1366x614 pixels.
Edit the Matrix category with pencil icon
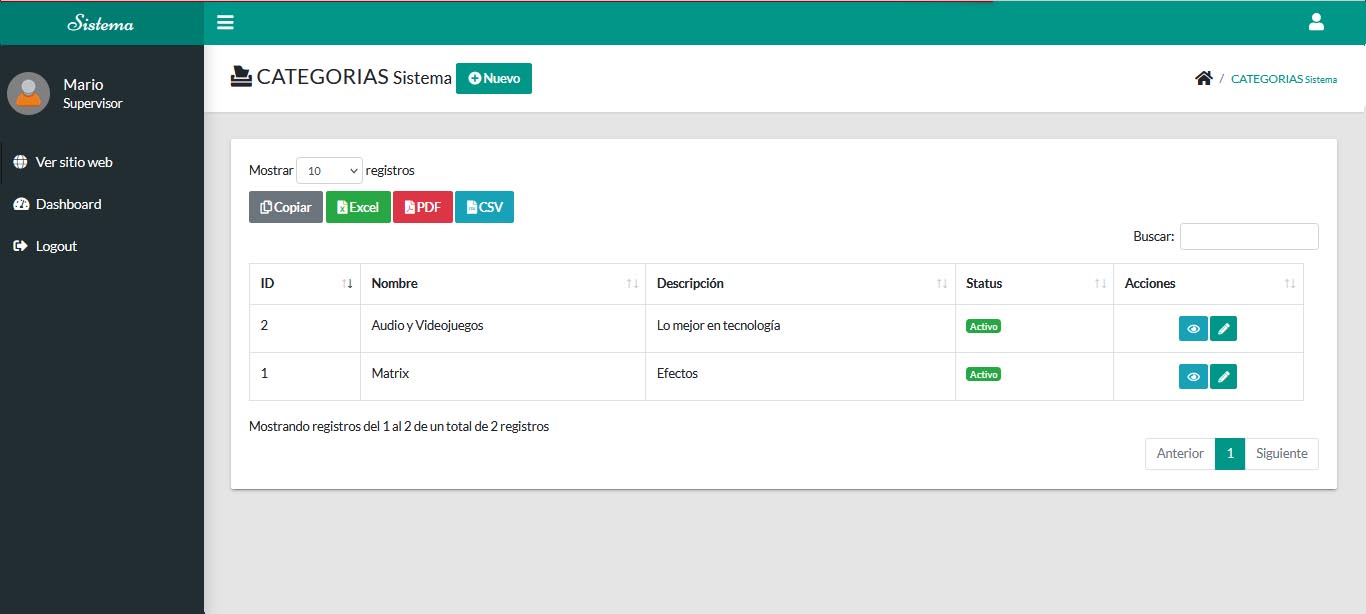(1223, 376)
